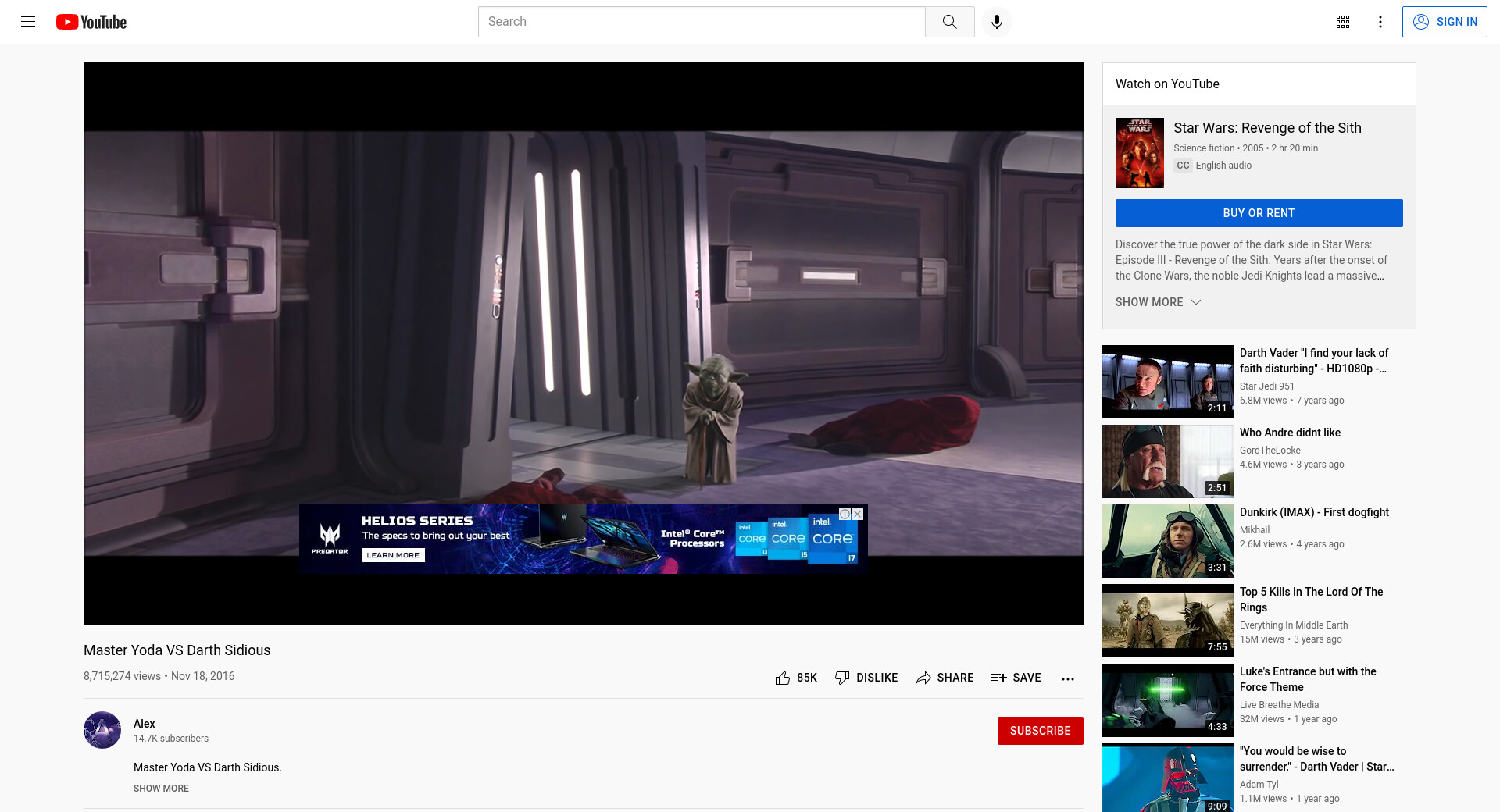
Task: Dislike the video
Action: 866,678
